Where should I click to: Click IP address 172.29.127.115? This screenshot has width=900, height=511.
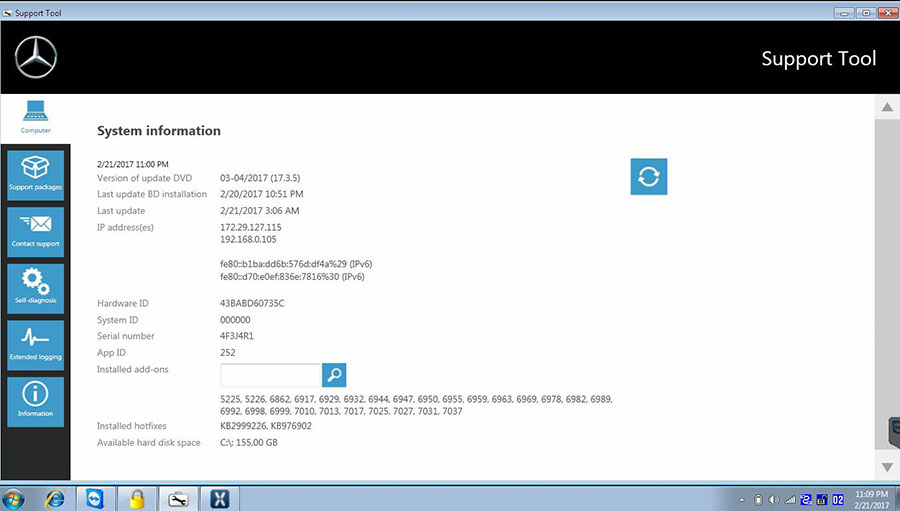pos(251,227)
